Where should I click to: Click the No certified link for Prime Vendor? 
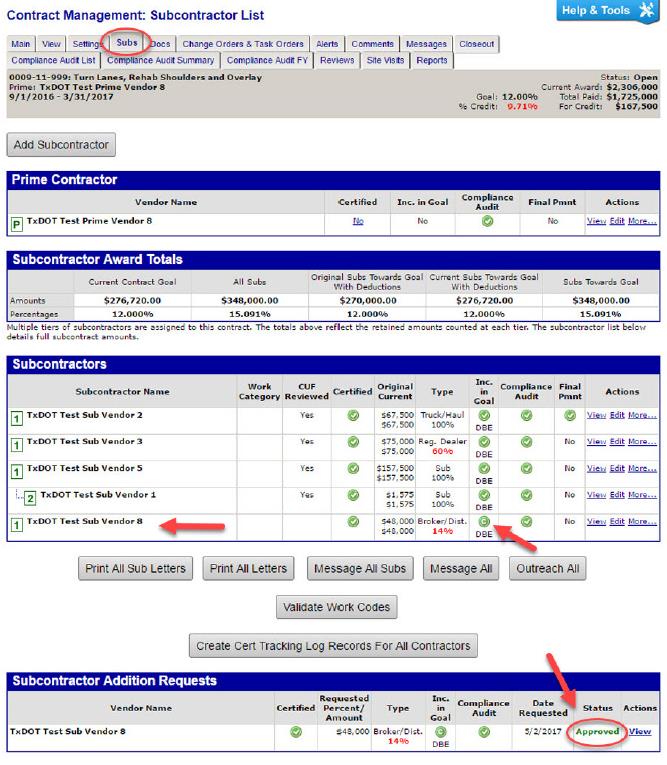tap(357, 222)
